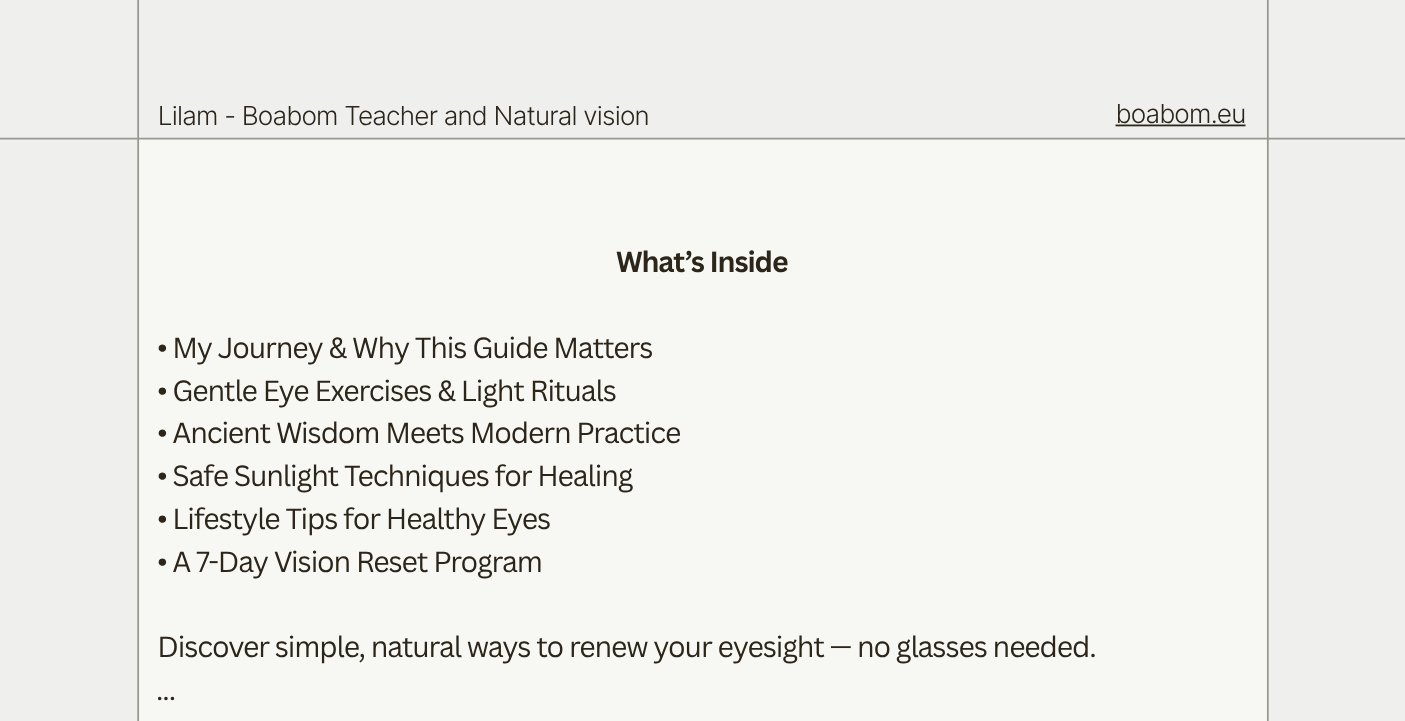Viewport: 1405px width, 721px height.
Task: Select "My Journey & Why This Guide Matters" line
Action: [405, 348]
